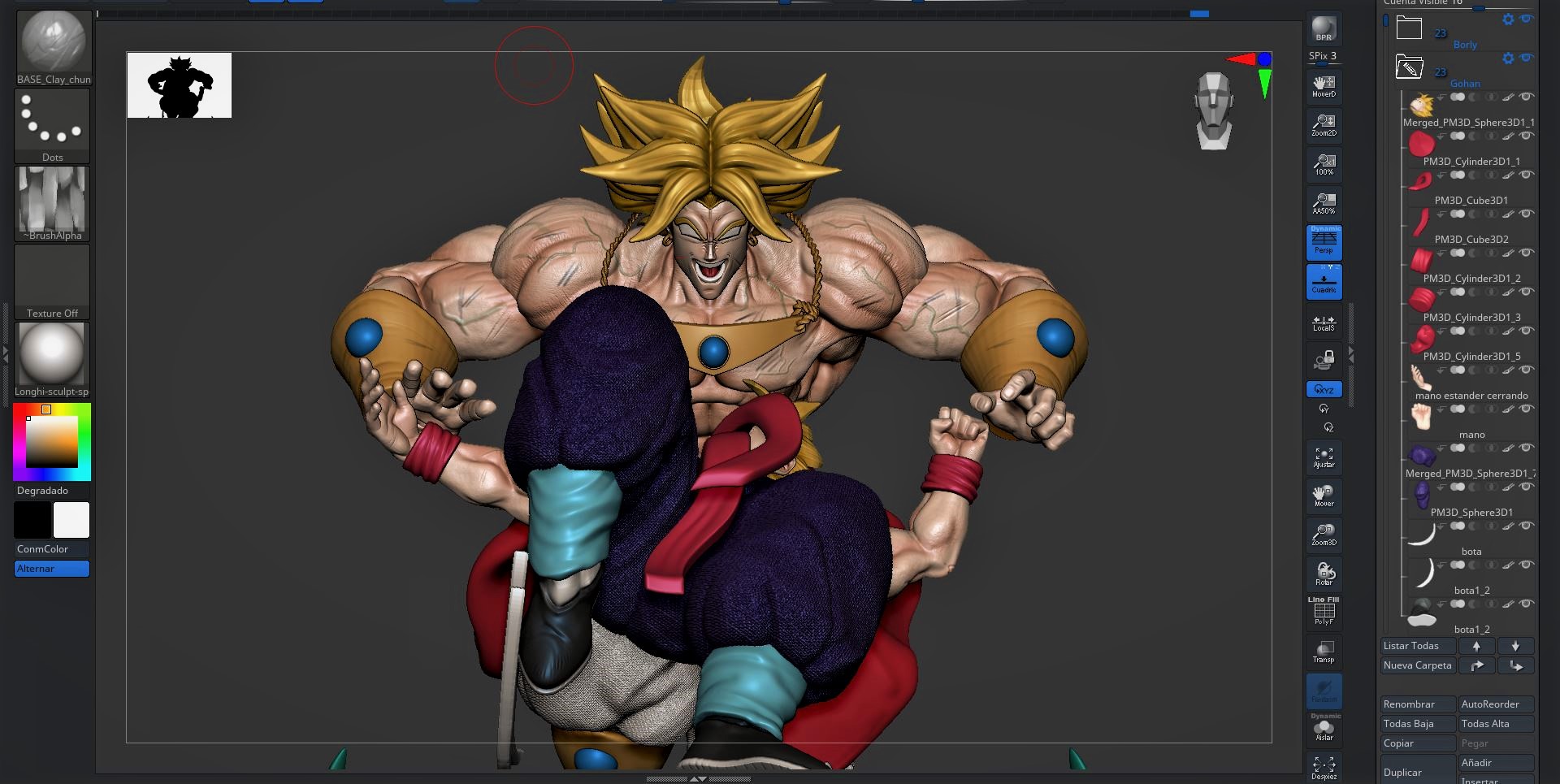Hide the Merged_PM3D_Sphere3D1_1 subtool

coord(1527,97)
